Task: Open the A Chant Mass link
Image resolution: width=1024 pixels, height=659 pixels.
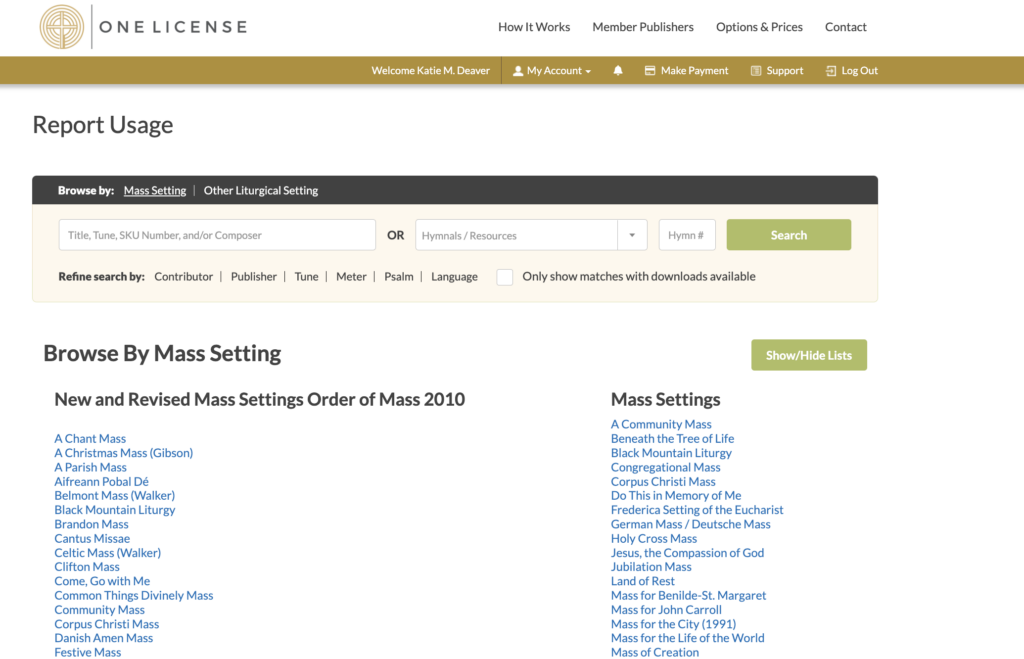Action: pos(89,438)
